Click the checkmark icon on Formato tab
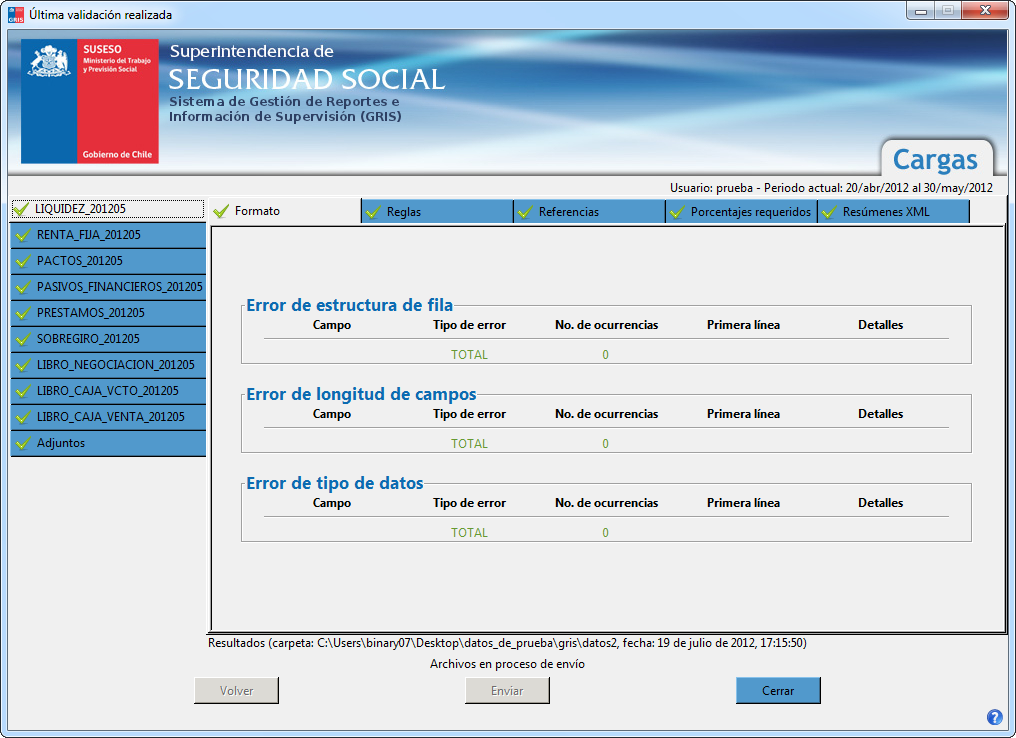 (x=221, y=211)
